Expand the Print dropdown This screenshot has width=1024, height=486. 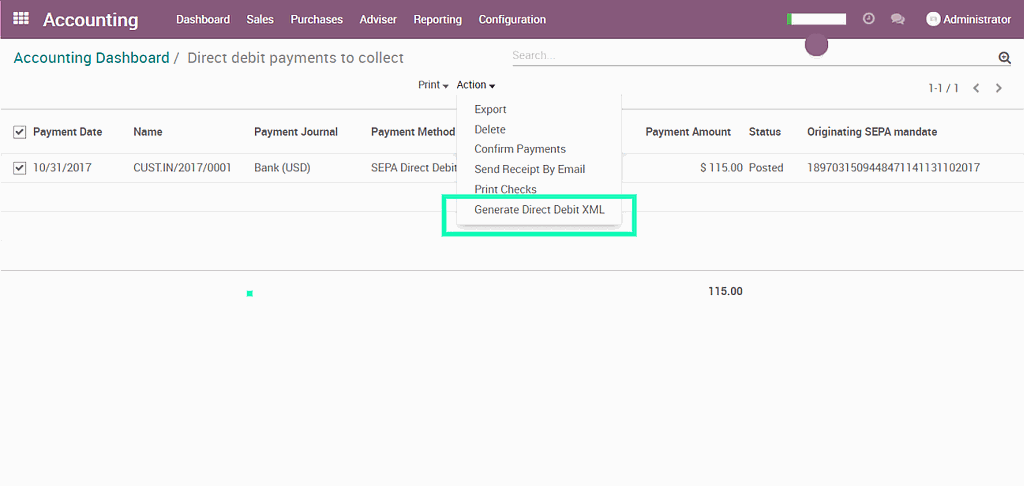(433, 85)
